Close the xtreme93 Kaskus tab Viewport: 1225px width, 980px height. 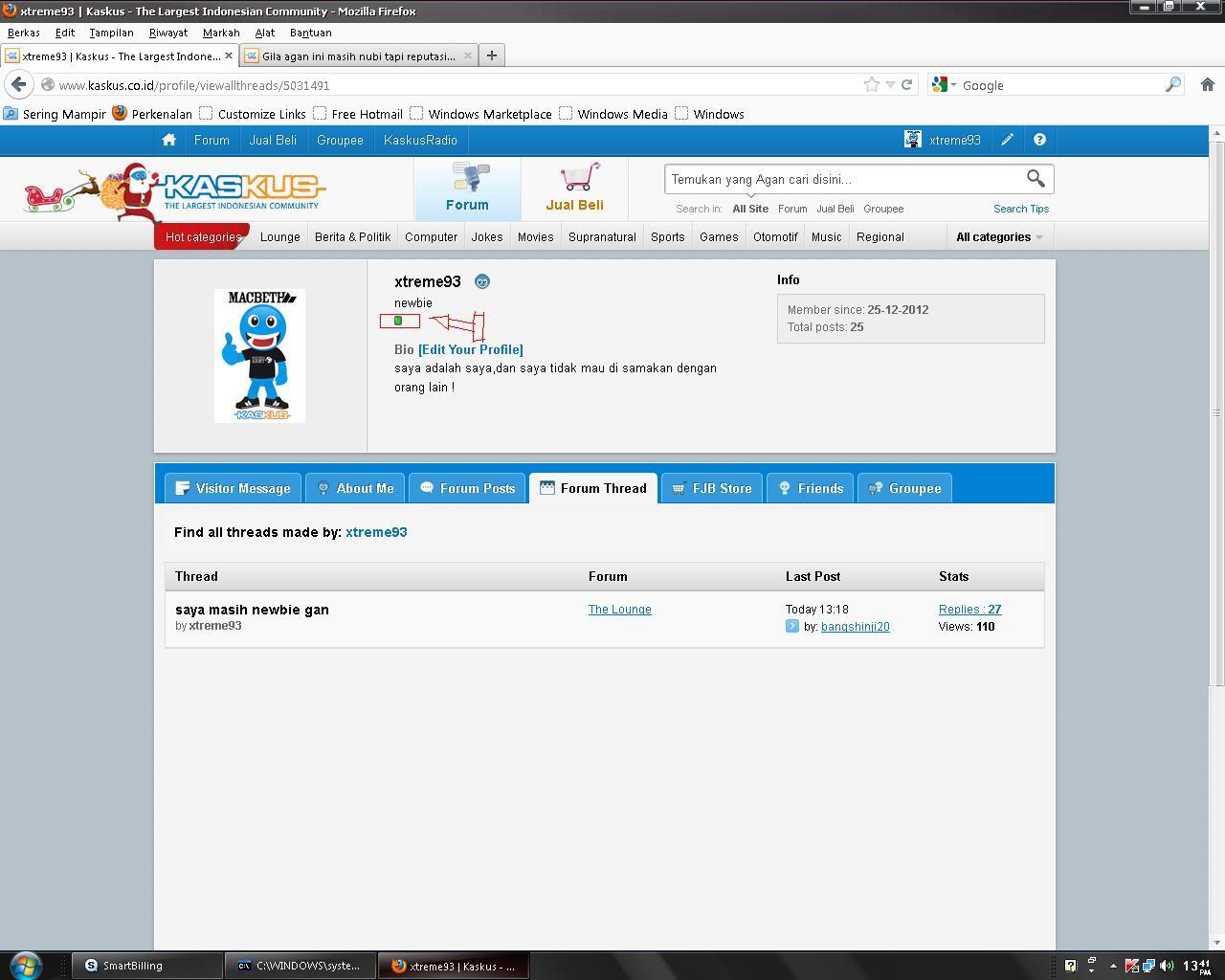tap(229, 56)
